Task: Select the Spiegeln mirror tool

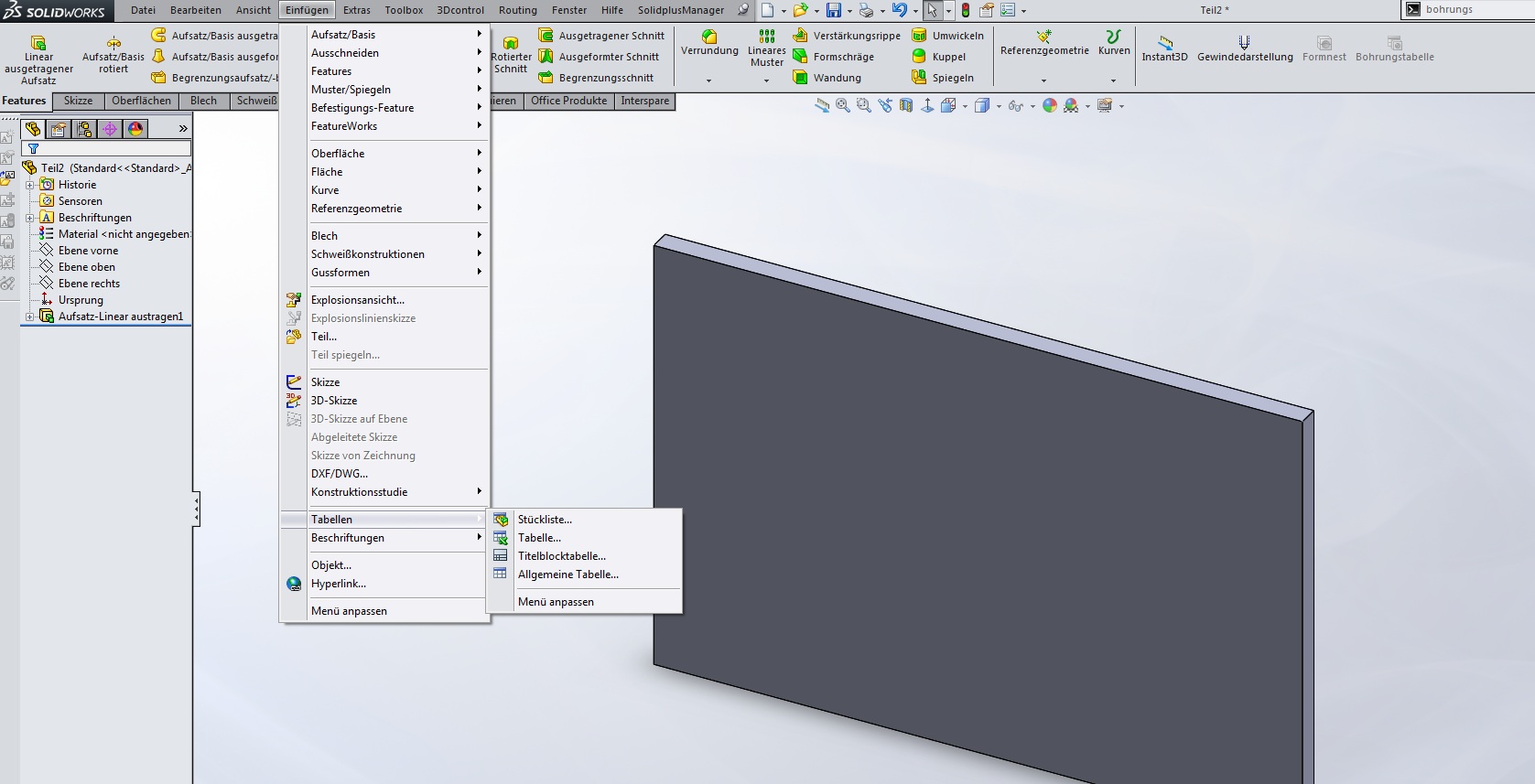Action: [943, 78]
